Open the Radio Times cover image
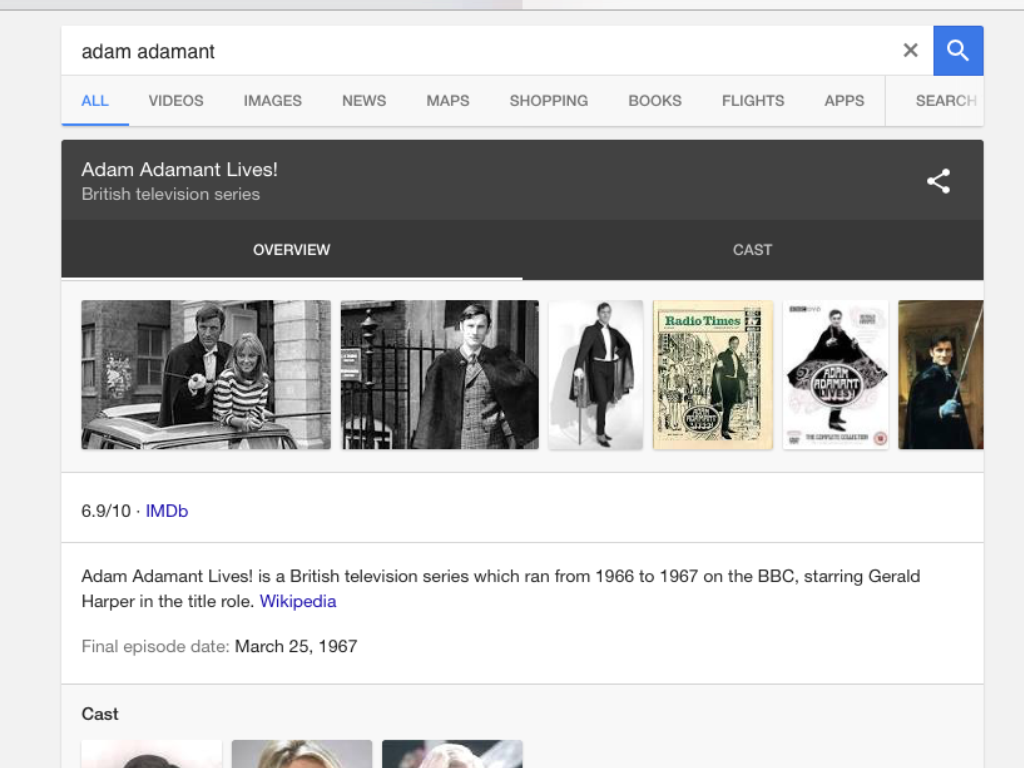Image resolution: width=1024 pixels, height=768 pixels. 712,374
